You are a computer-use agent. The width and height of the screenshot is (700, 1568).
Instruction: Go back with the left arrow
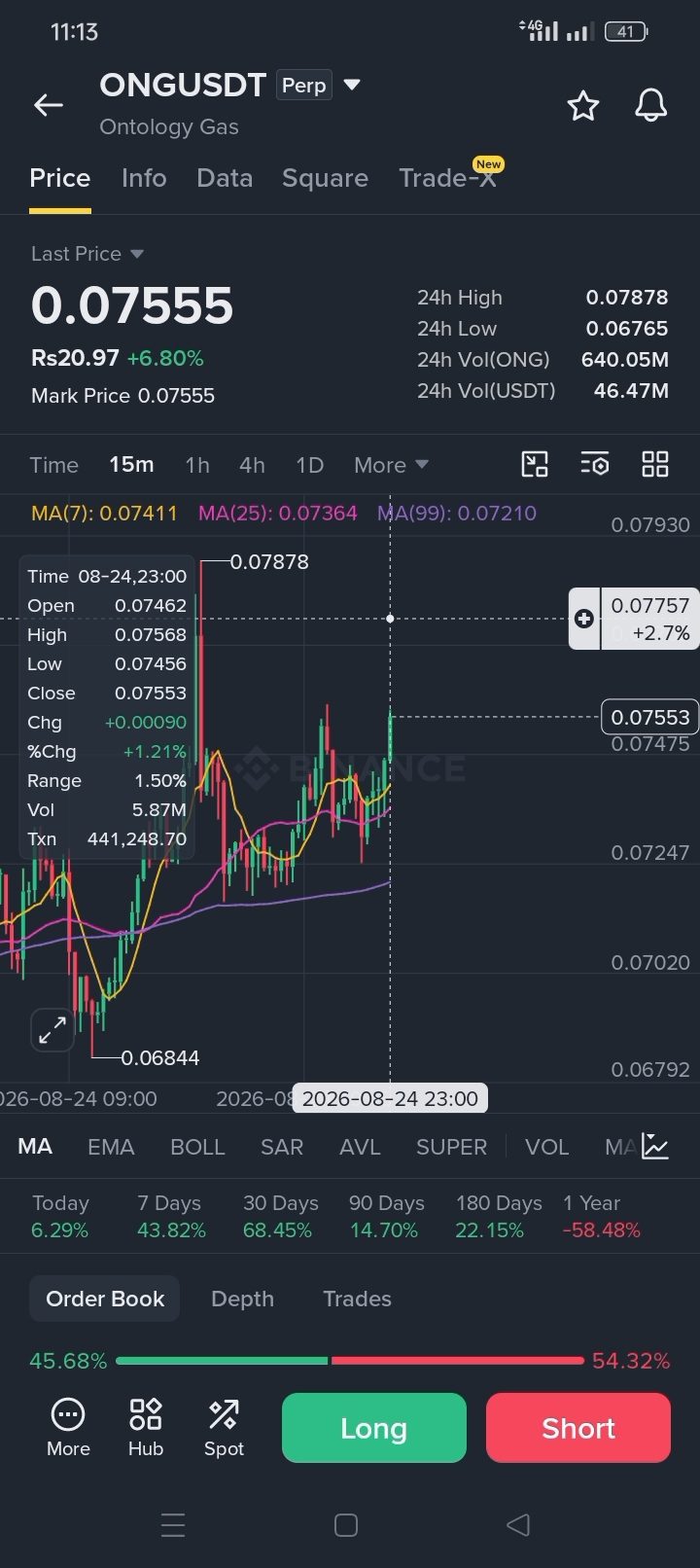[x=49, y=105]
